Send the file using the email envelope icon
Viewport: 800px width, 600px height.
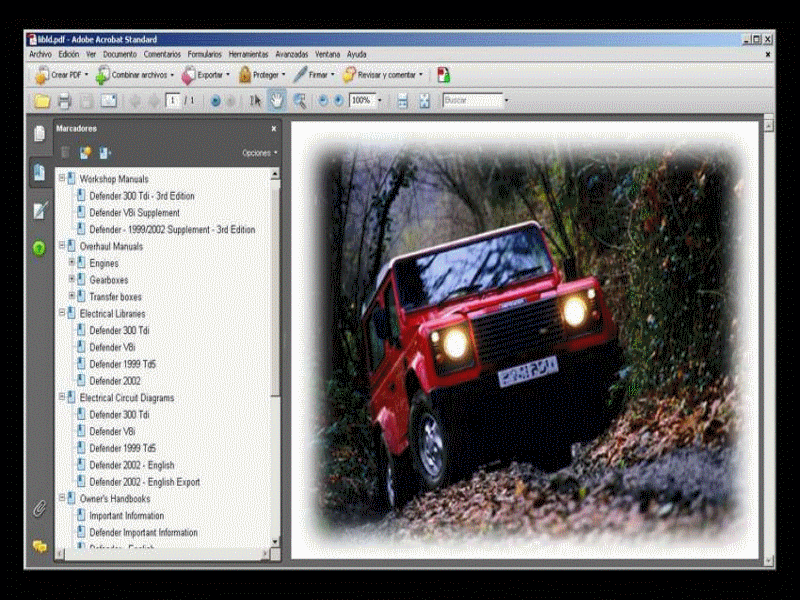[109, 101]
